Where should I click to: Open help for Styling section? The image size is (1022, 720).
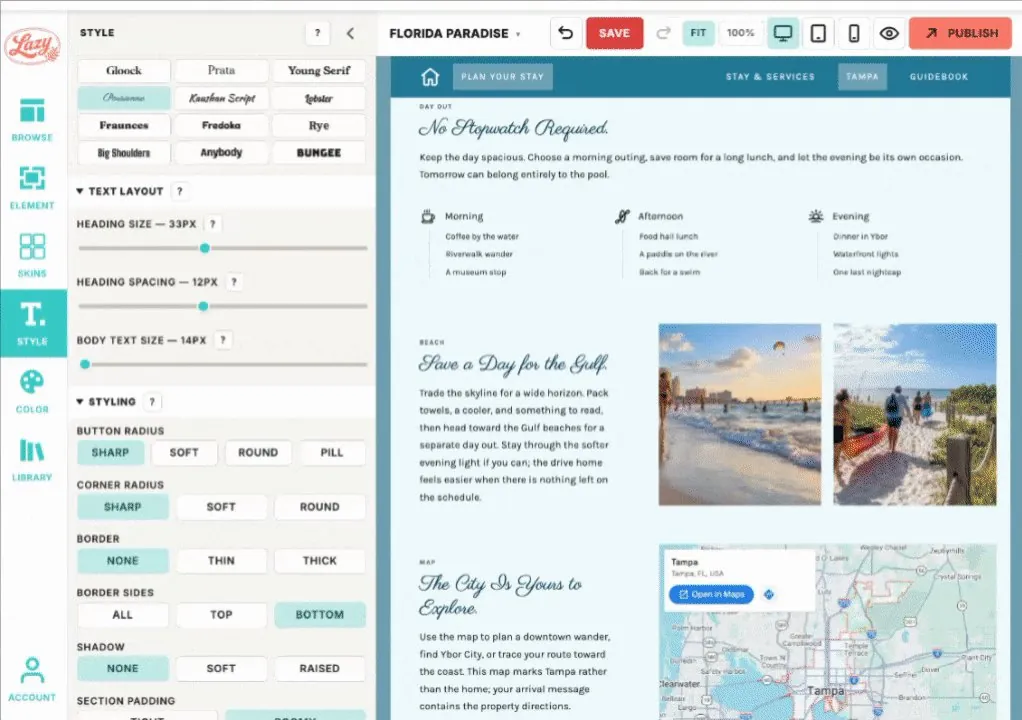153,401
